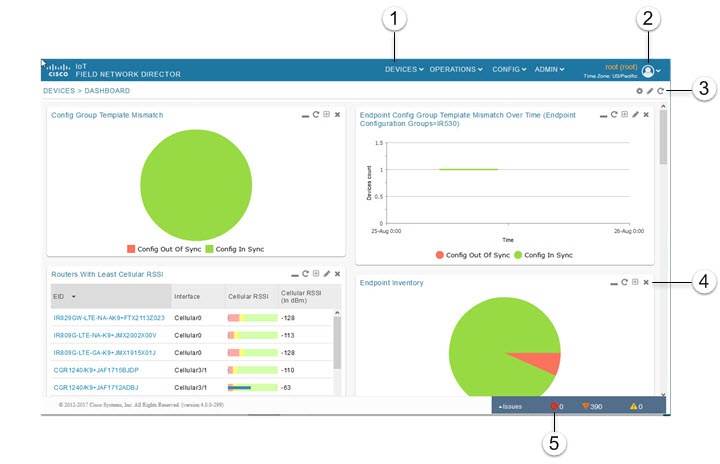Click the green Config Group pie chart
Image resolution: width=720 pixels, height=464 pixels.
pyautogui.click(x=196, y=185)
